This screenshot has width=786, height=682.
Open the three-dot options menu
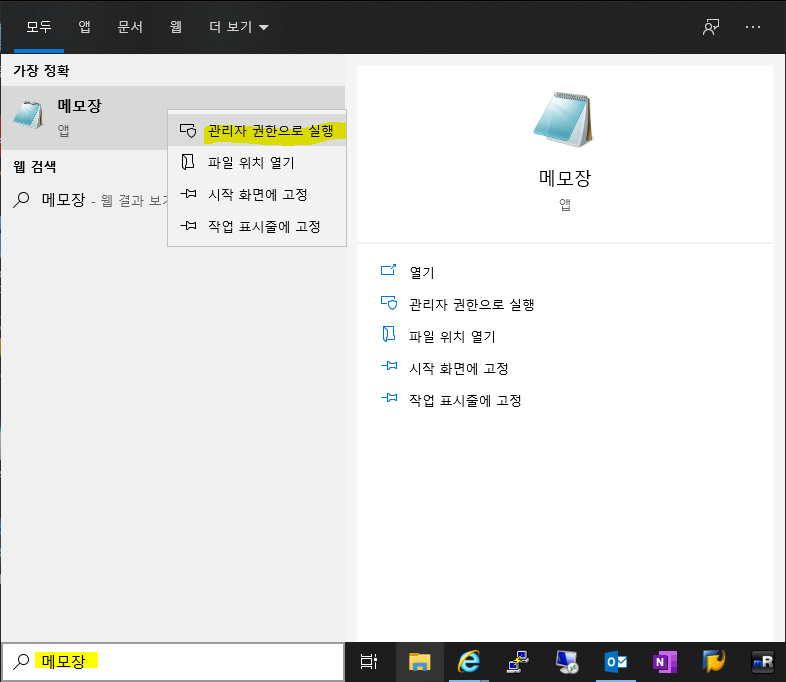pyautogui.click(x=752, y=27)
